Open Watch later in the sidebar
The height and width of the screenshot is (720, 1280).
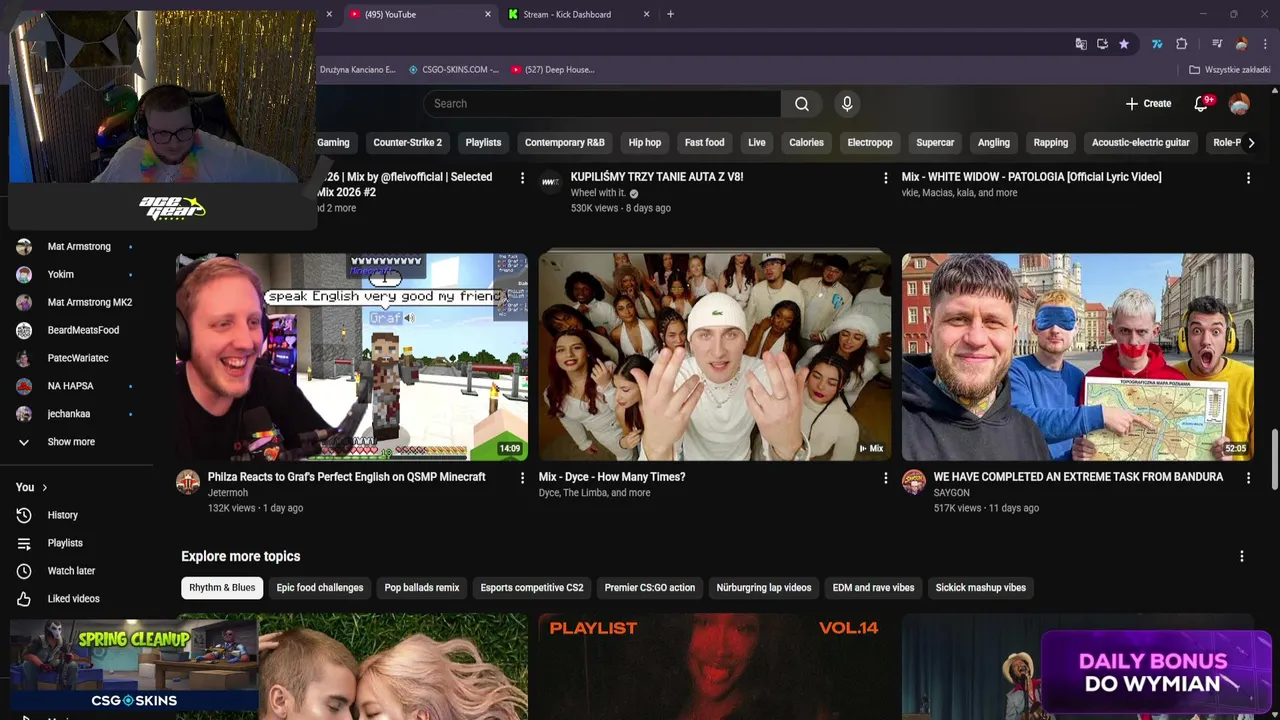70,571
